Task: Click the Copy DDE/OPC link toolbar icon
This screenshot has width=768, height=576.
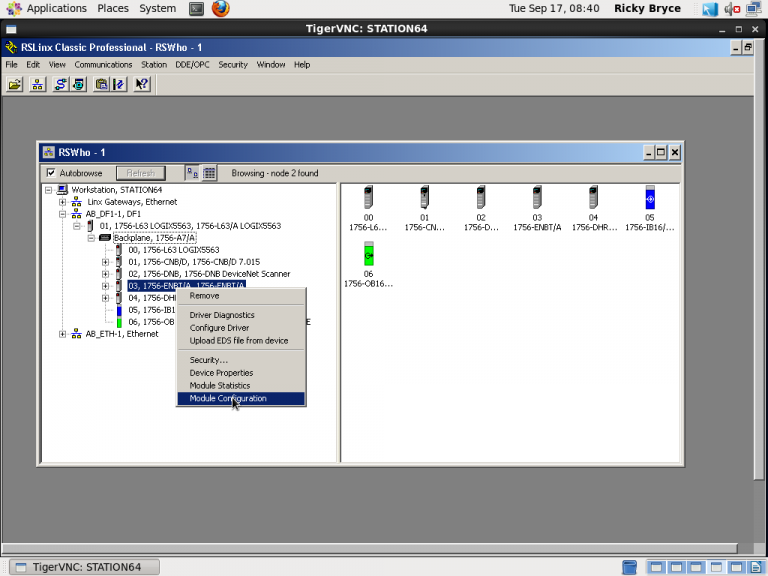Action: click(101, 84)
